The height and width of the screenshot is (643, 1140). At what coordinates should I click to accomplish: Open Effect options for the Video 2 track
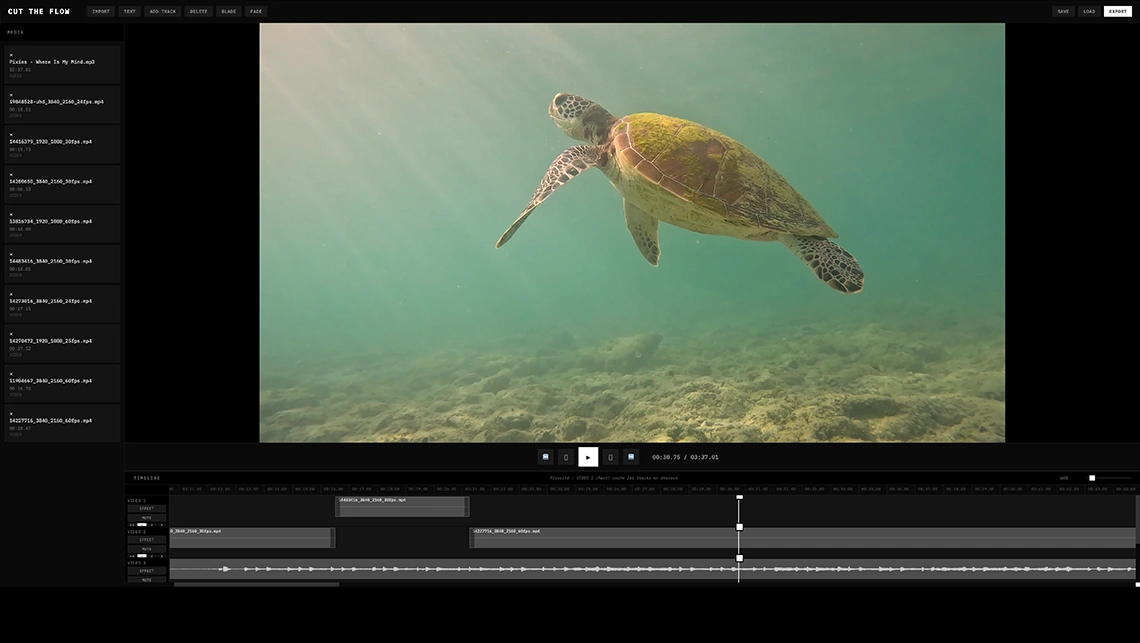146,539
